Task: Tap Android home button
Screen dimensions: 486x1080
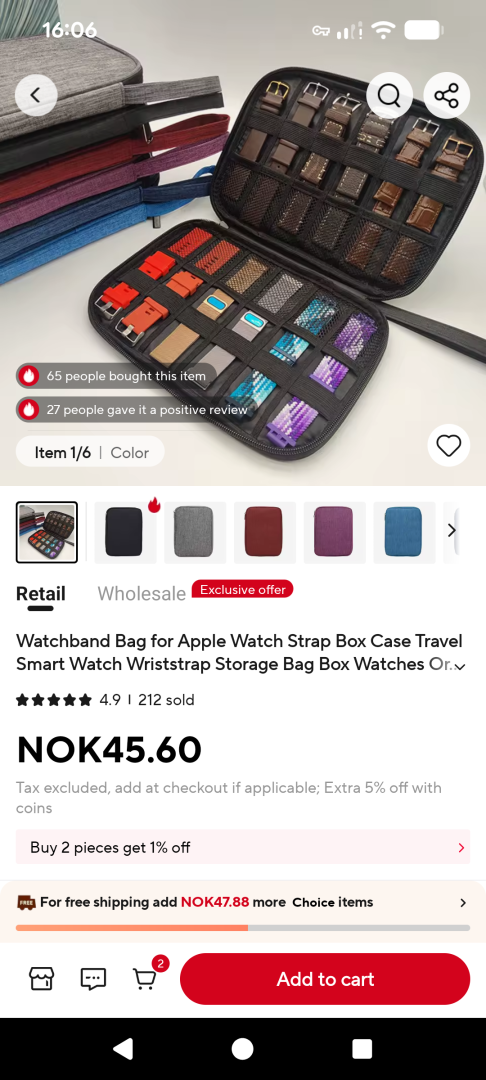Action: tap(242, 1048)
